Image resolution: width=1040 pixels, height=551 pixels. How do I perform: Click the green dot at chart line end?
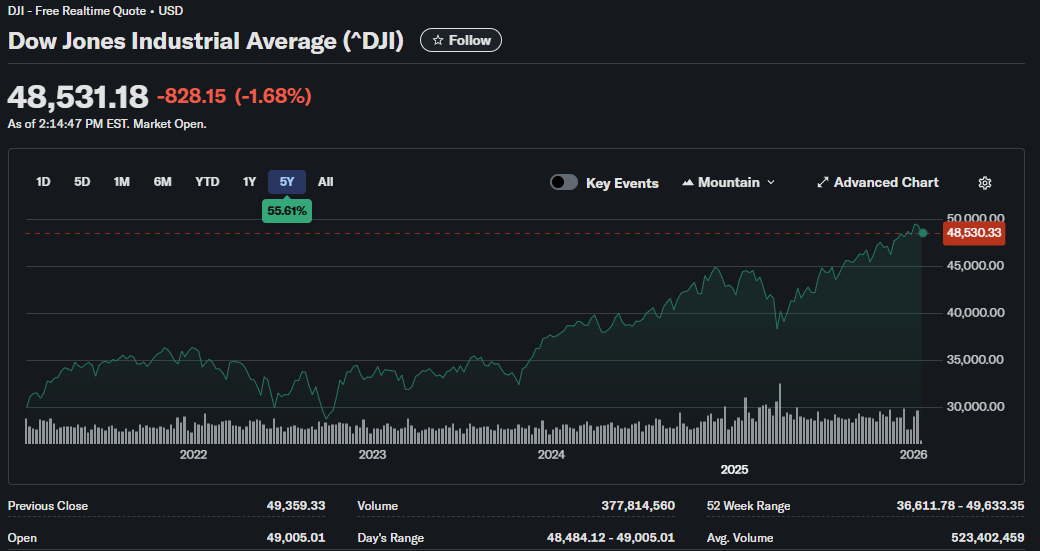point(923,233)
